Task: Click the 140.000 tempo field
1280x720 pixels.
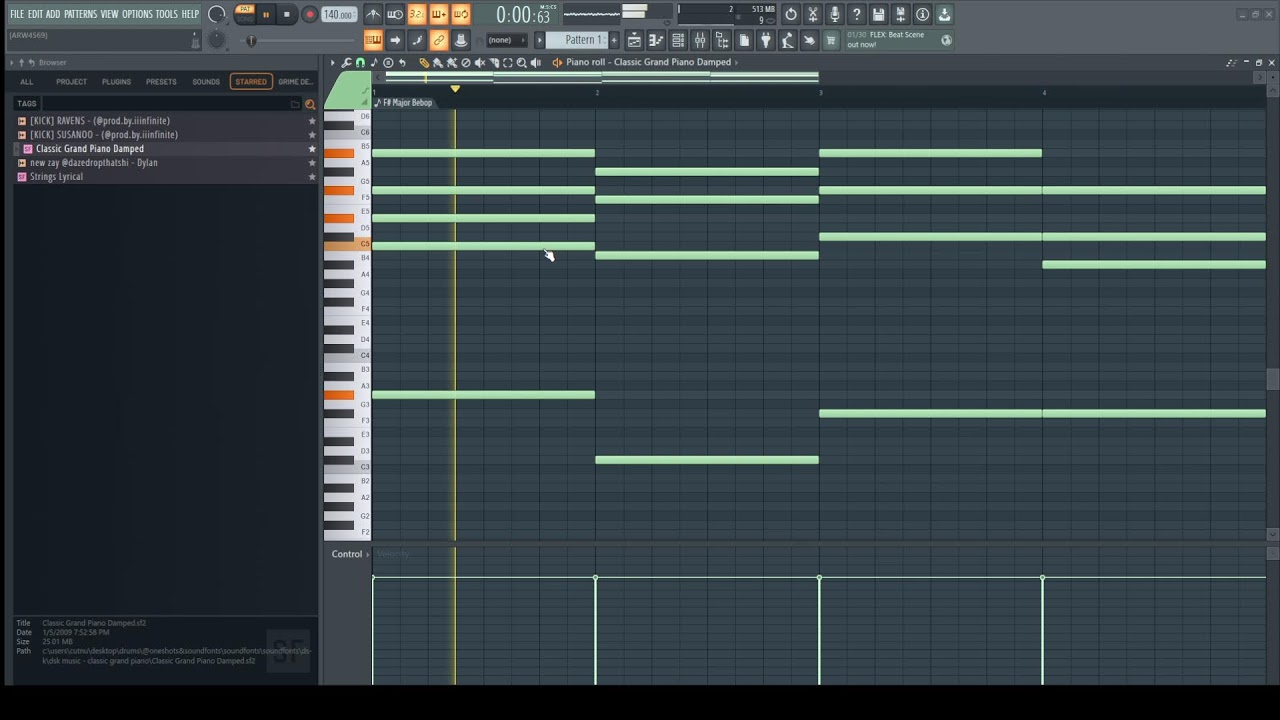Action: 338,14
